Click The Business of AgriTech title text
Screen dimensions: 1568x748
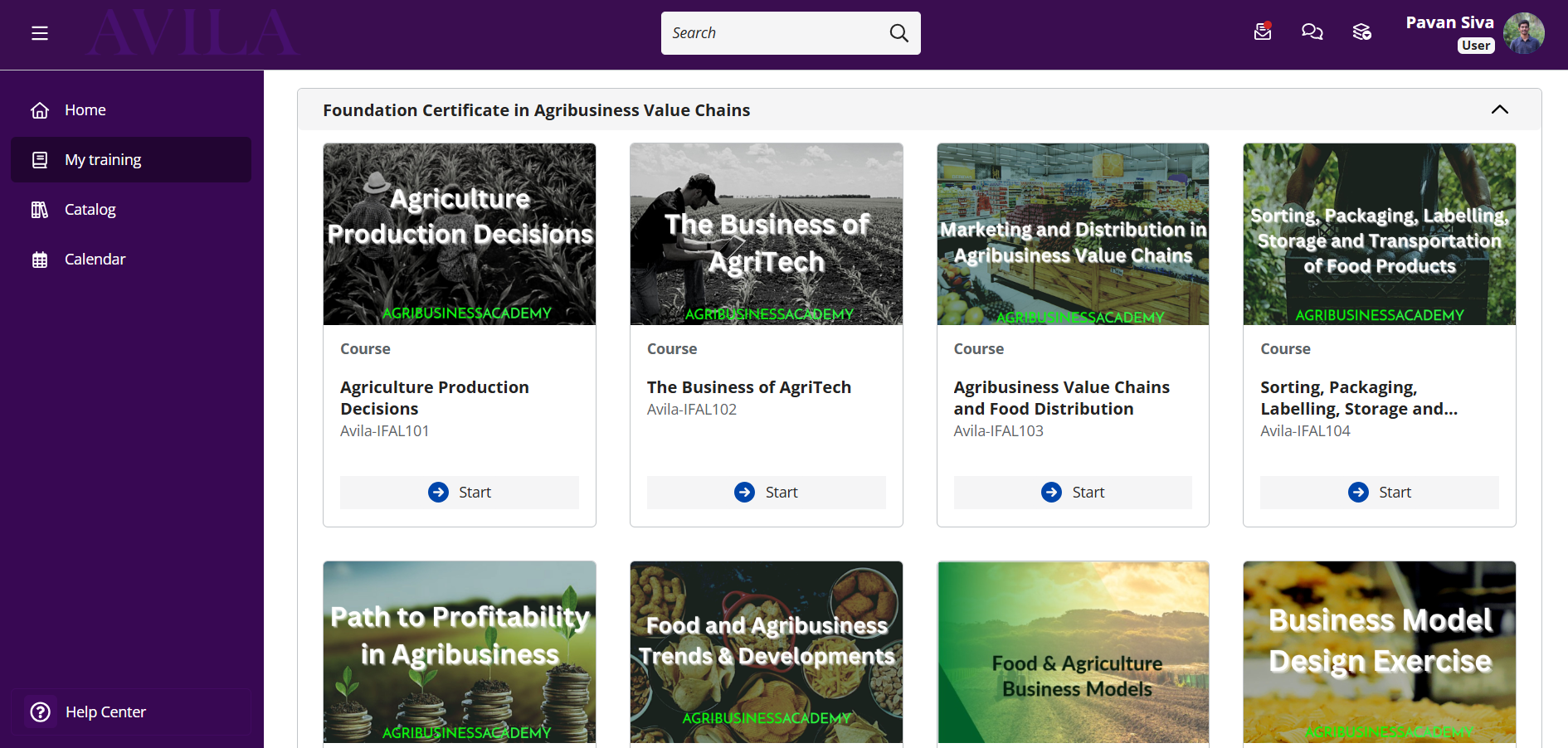click(x=749, y=387)
